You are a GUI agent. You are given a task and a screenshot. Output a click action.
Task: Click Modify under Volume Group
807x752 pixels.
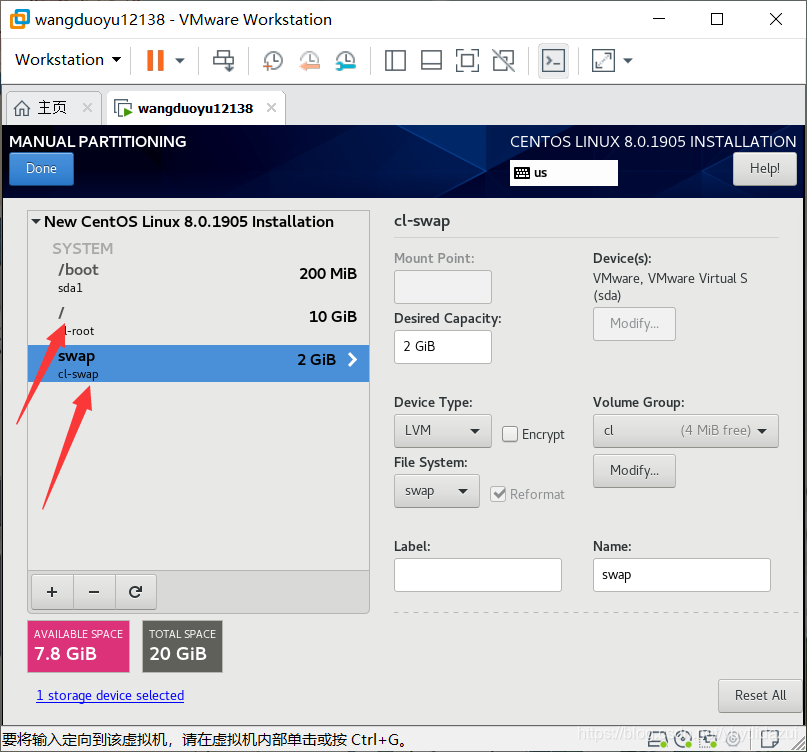[x=634, y=470]
